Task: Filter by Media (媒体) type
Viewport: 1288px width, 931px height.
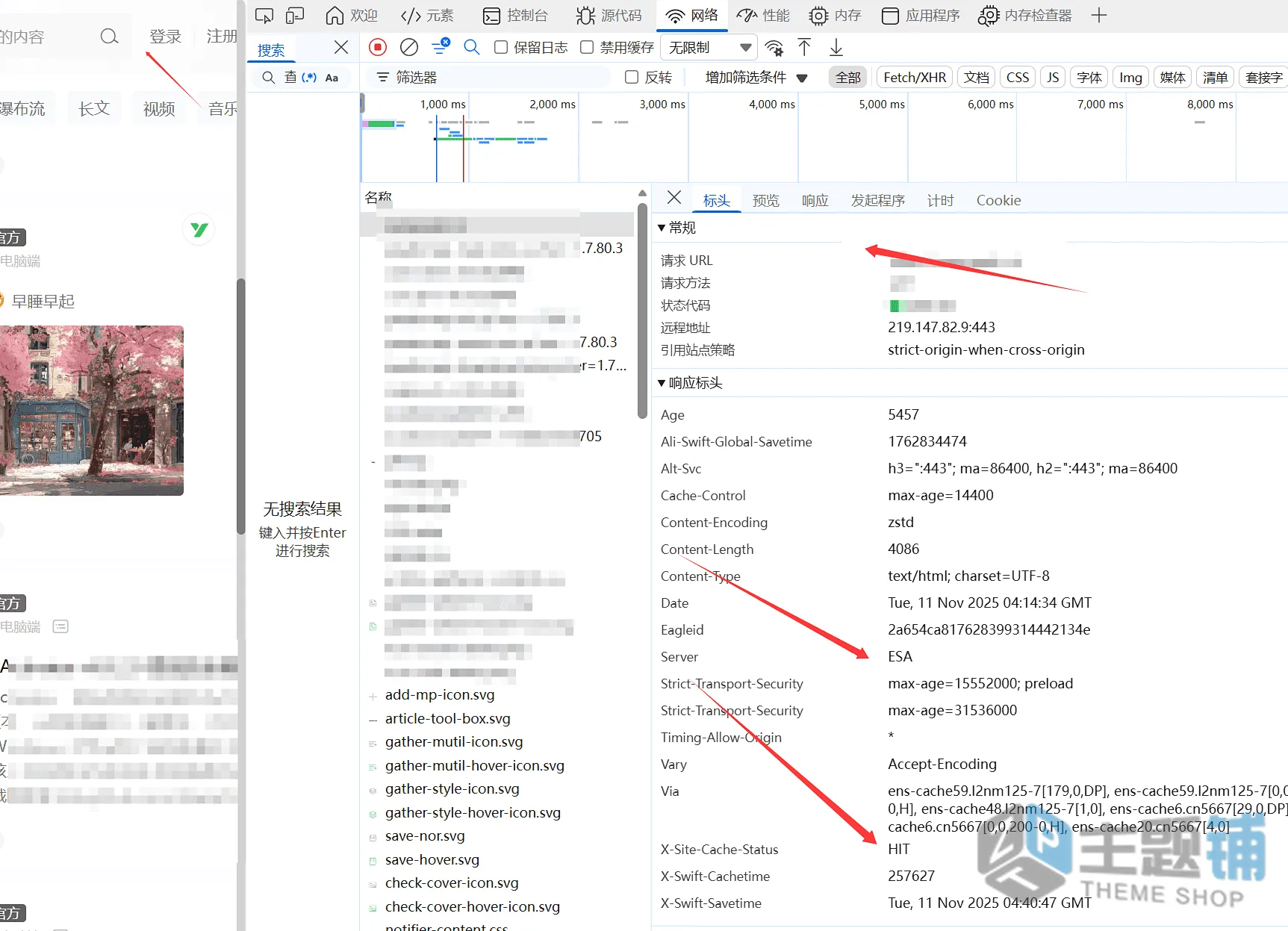Action: pyautogui.click(x=1172, y=77)
